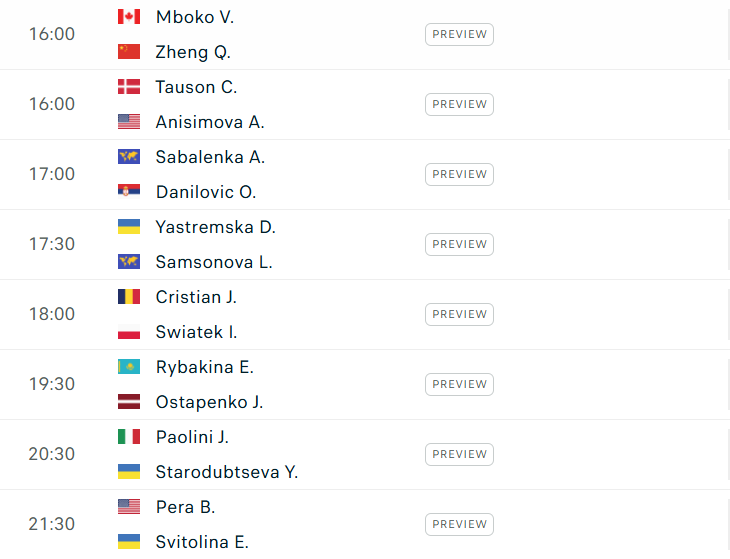Click Poland flag next to Swiatek I.
Viewport: 730px width, 559px height.
[129, 332]
